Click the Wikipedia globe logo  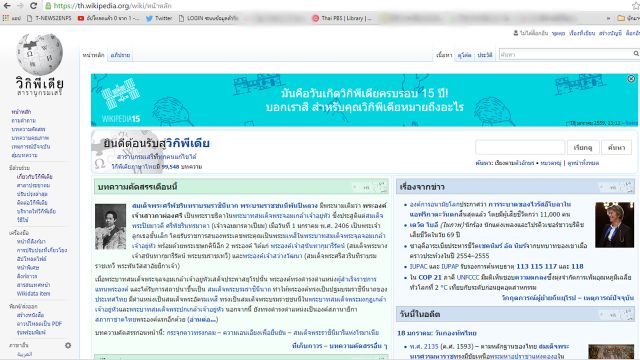(40, 54)
